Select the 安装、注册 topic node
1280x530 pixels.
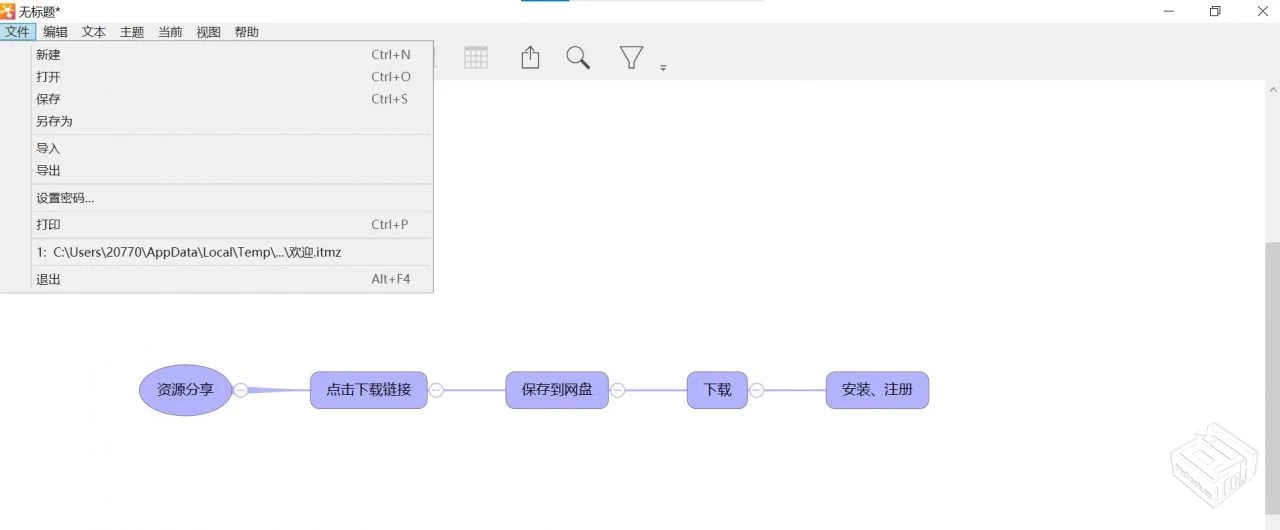(x=877, y=390)
